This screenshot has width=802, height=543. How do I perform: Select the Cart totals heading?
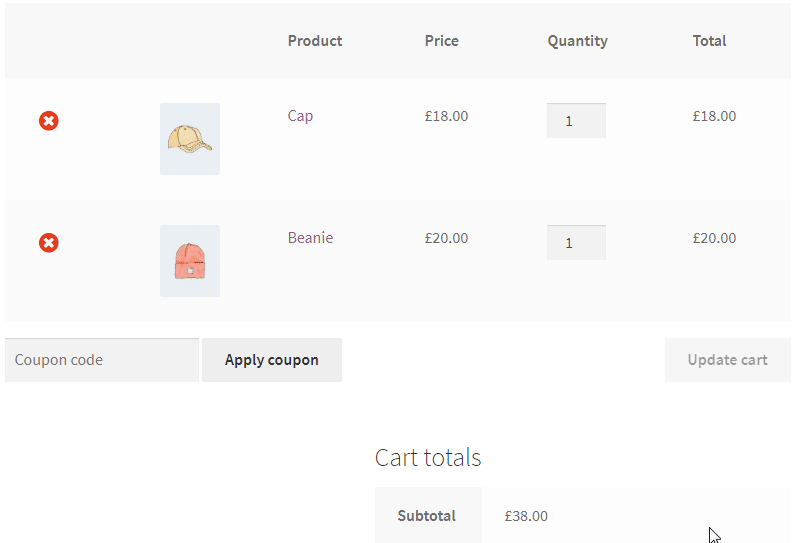pyautogui.click(x=428, y=458)
